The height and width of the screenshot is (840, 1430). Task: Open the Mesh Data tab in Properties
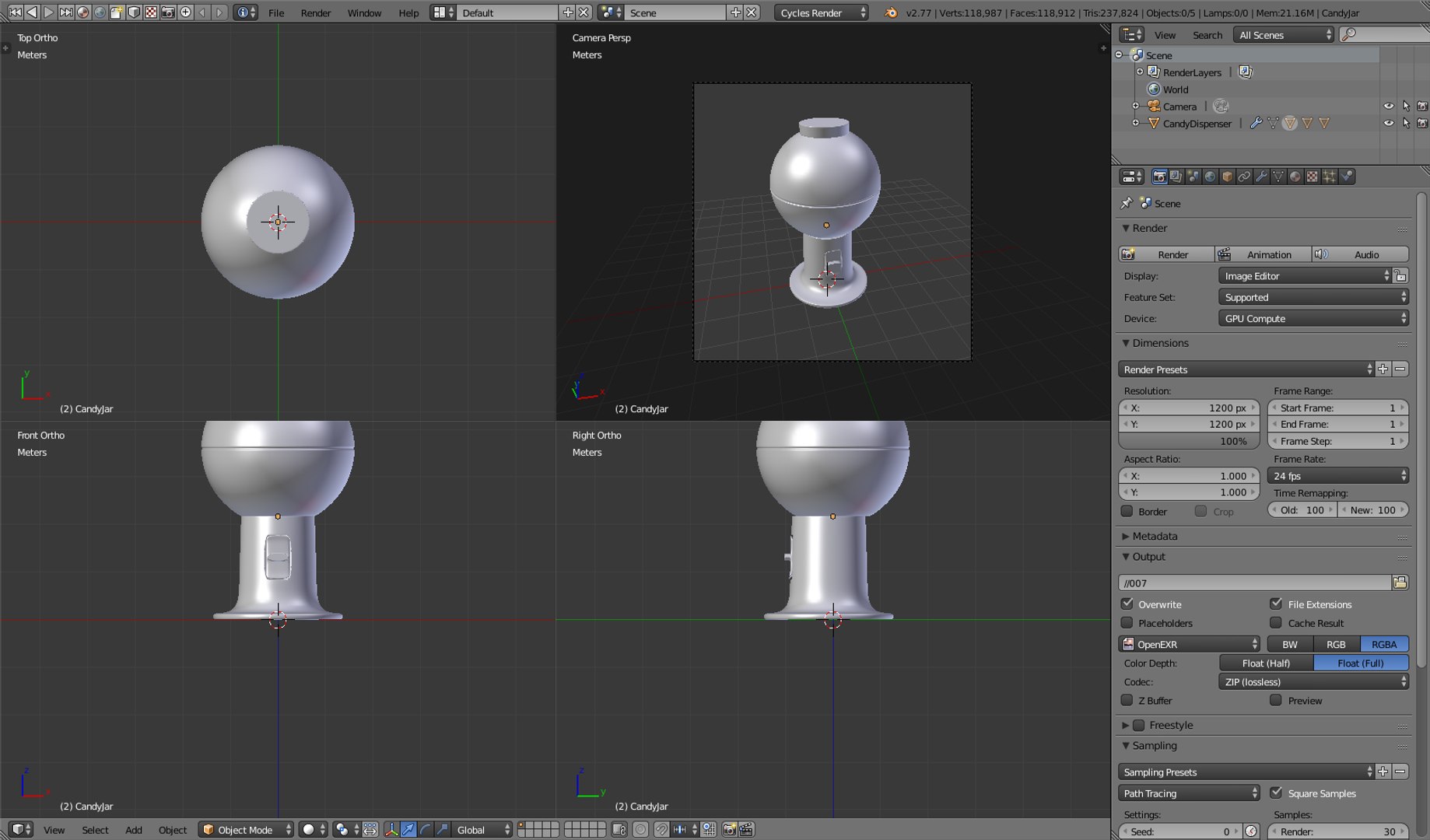pyautogui.click(x=1278, y=177)
